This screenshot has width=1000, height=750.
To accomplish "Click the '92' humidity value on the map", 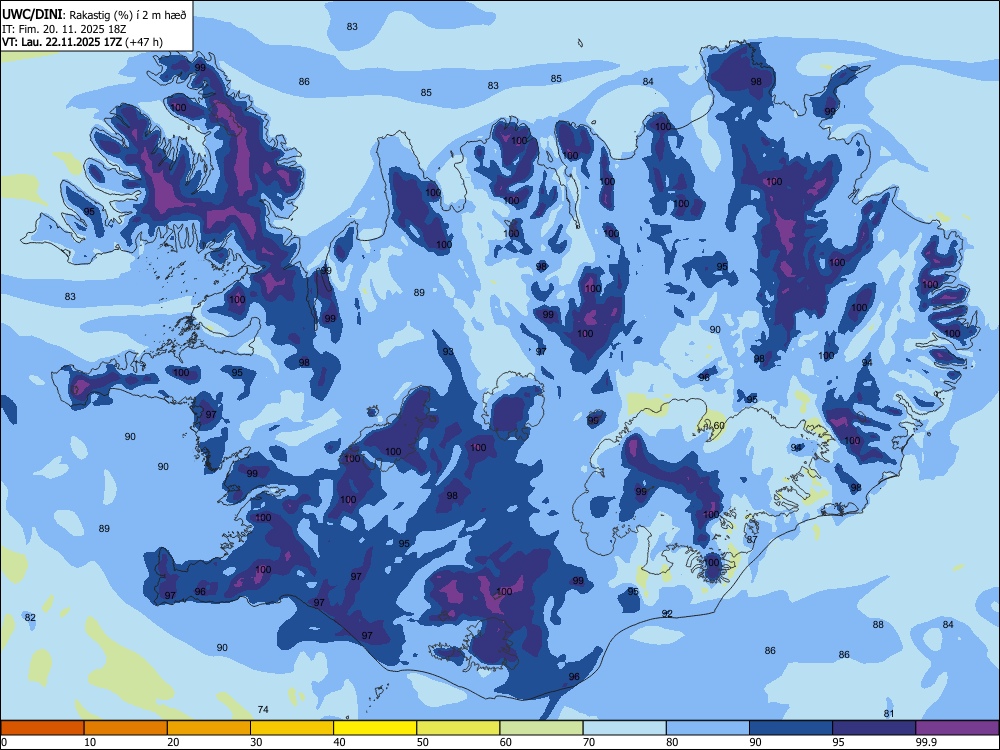I will coord(667,614).
